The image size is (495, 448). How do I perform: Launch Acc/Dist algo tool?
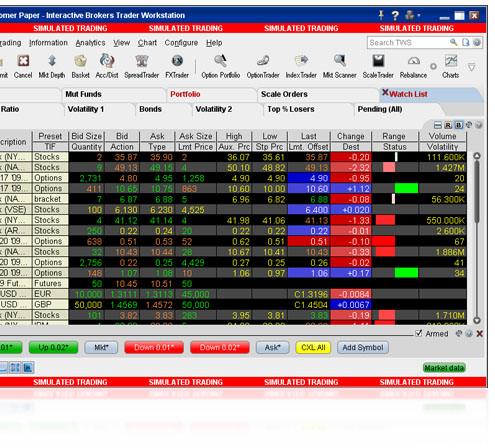(x=107, y=66)
